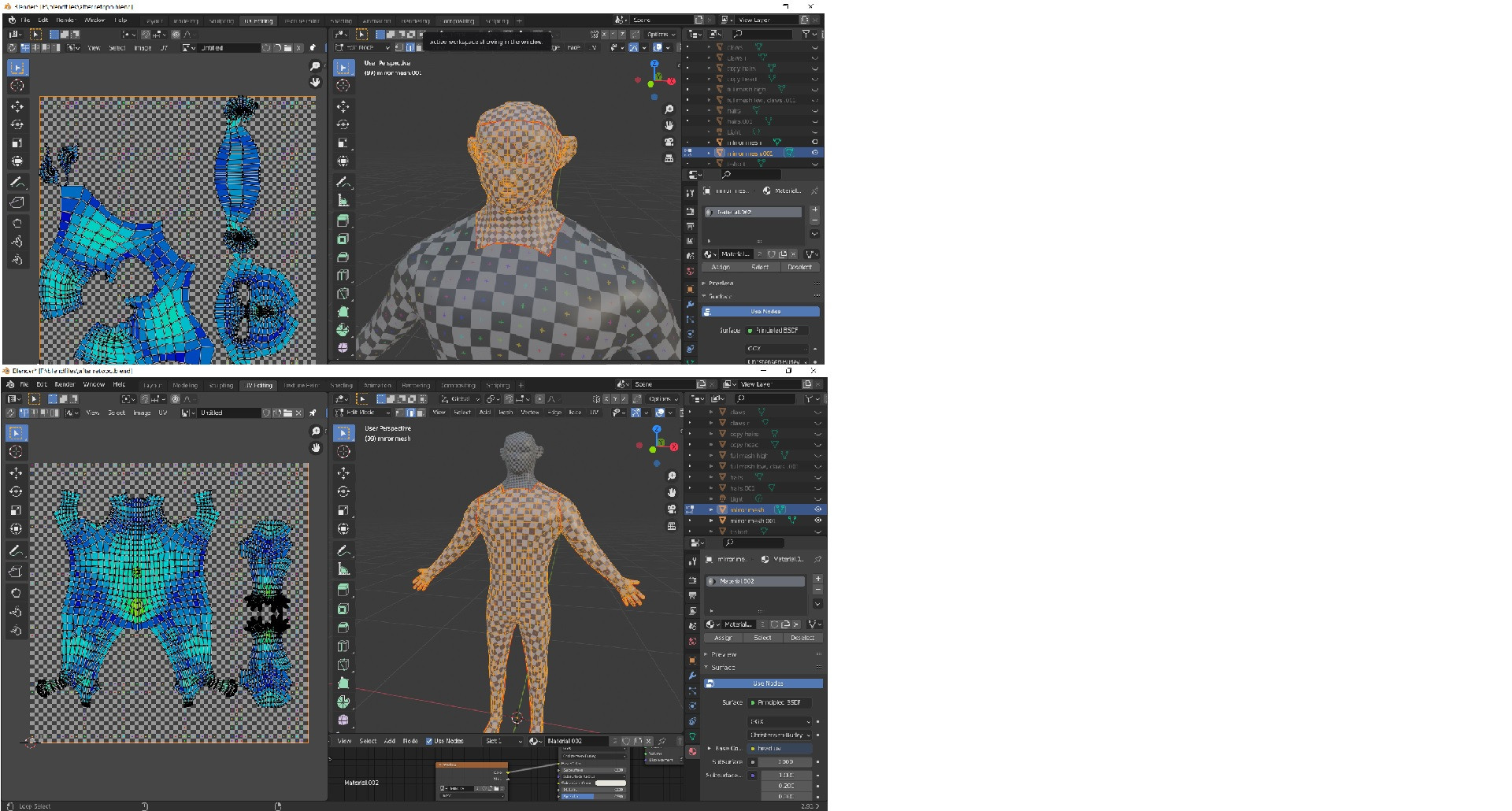Activate Extrude Region tool in bottom 3D viewport

343,590
